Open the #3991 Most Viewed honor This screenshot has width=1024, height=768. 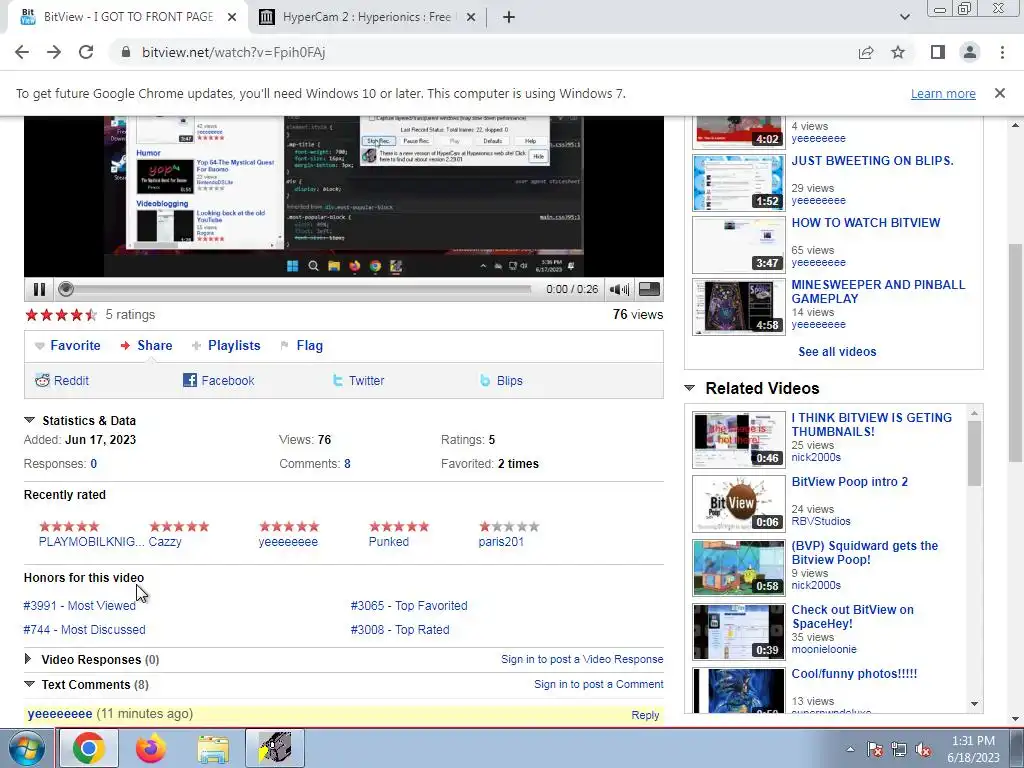(80, 605)
